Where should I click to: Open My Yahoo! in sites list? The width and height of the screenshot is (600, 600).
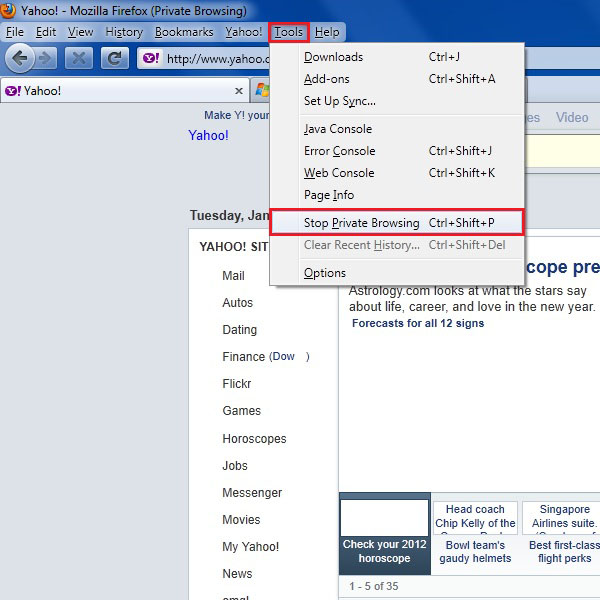pyautogui.click(x=251, y=546)
